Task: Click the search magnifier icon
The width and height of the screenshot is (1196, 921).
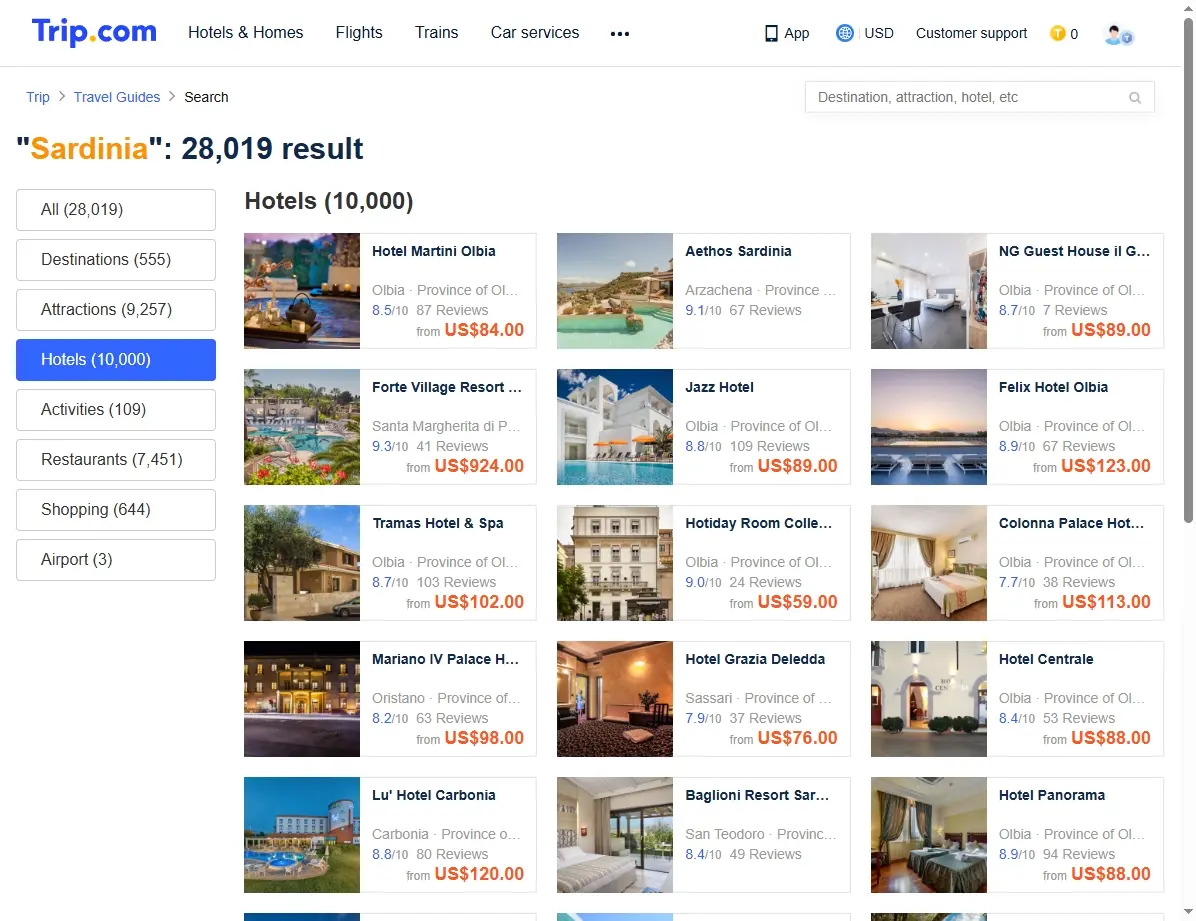Action: click(1135, 98)
